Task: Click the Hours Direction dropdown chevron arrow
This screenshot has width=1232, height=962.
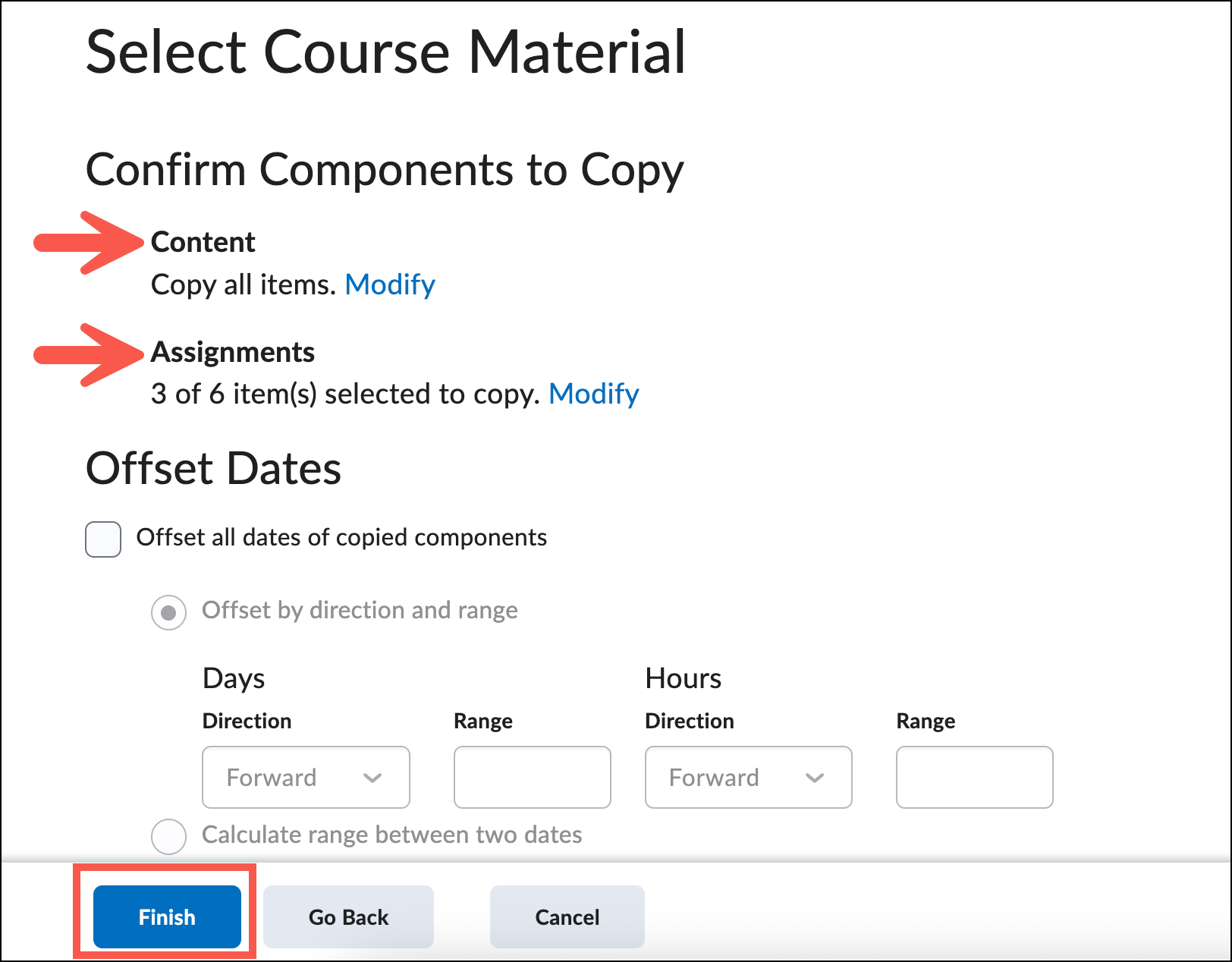Action: 814,778
